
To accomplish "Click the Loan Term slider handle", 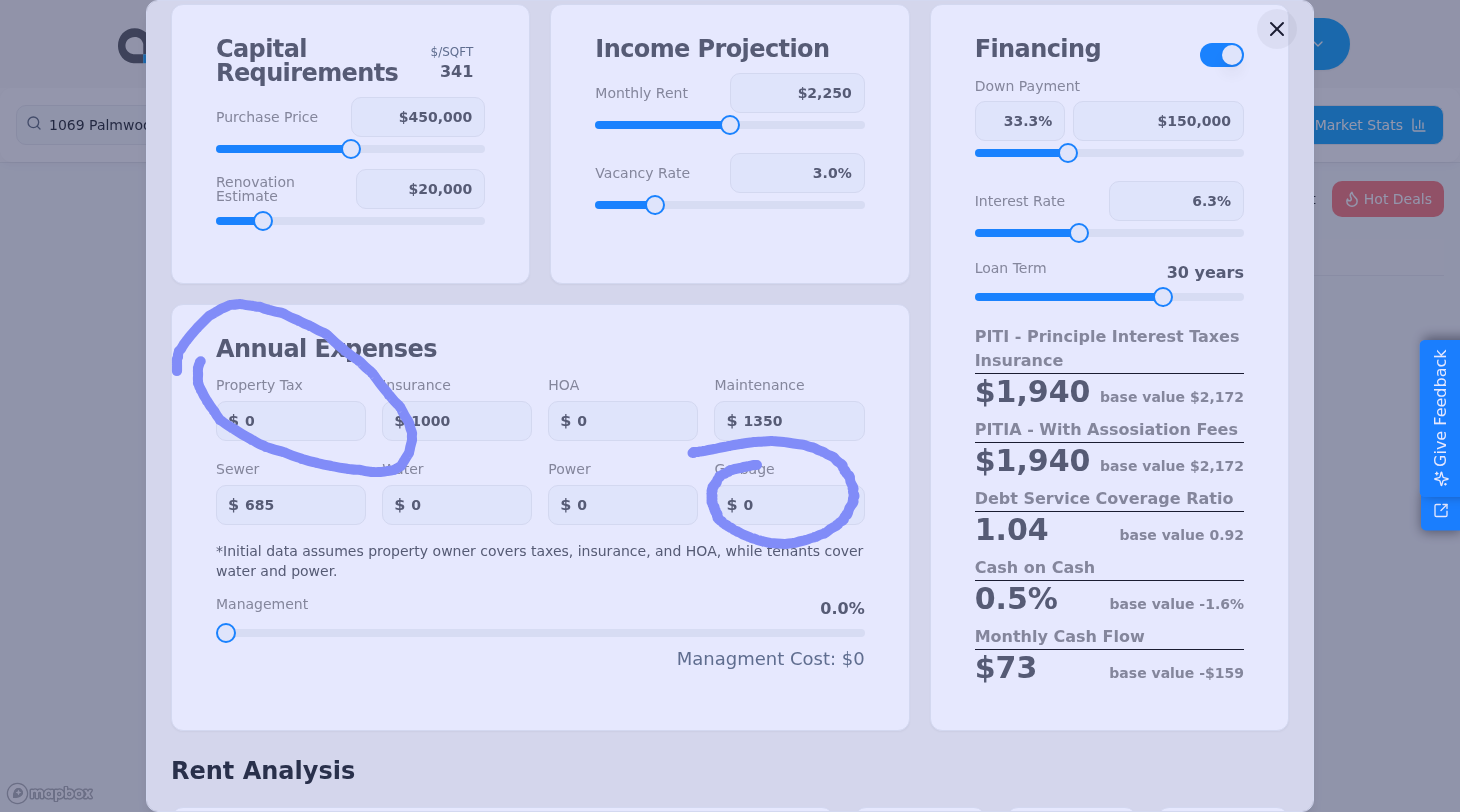I will tap(1162, 297).
